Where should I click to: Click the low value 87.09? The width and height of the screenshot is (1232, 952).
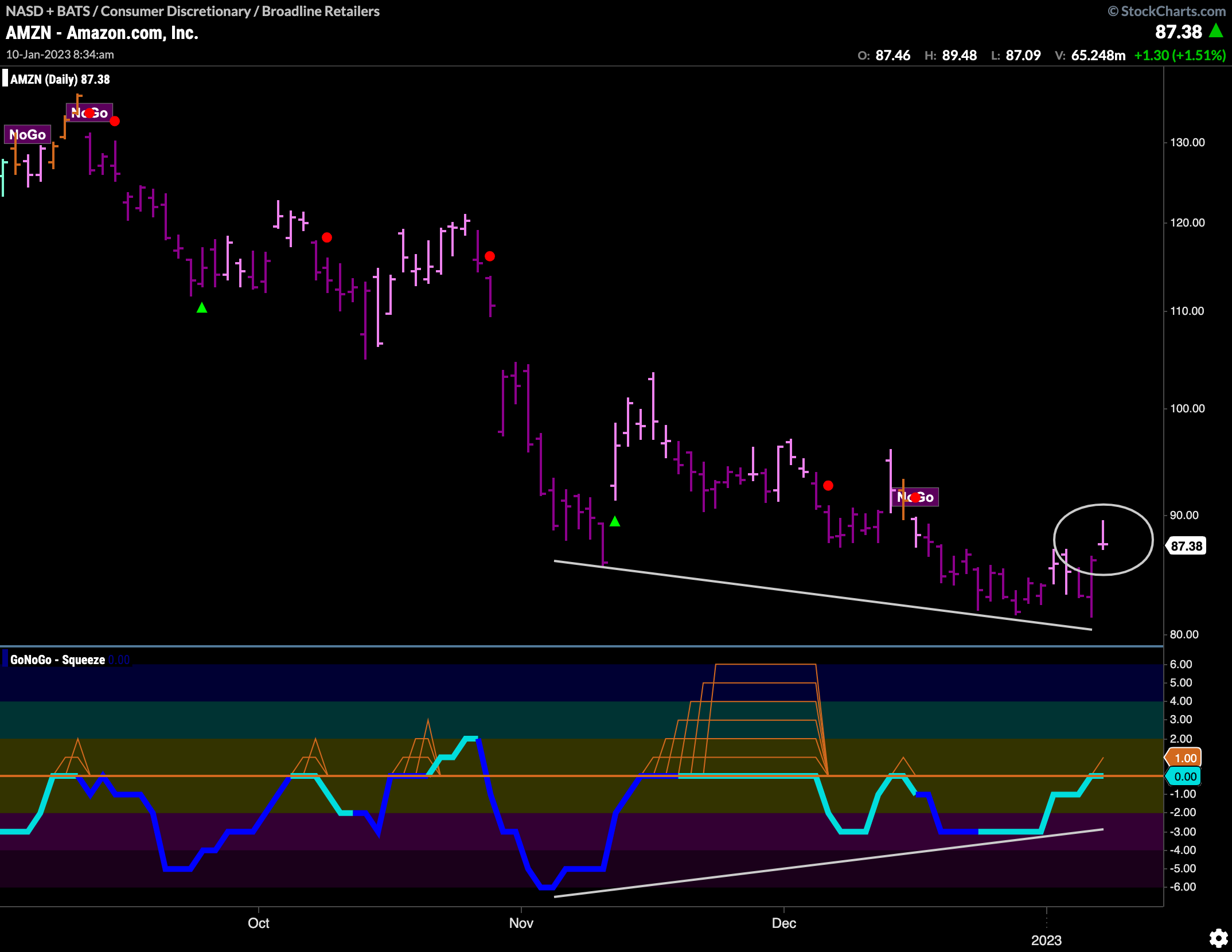click(1023, 55)
